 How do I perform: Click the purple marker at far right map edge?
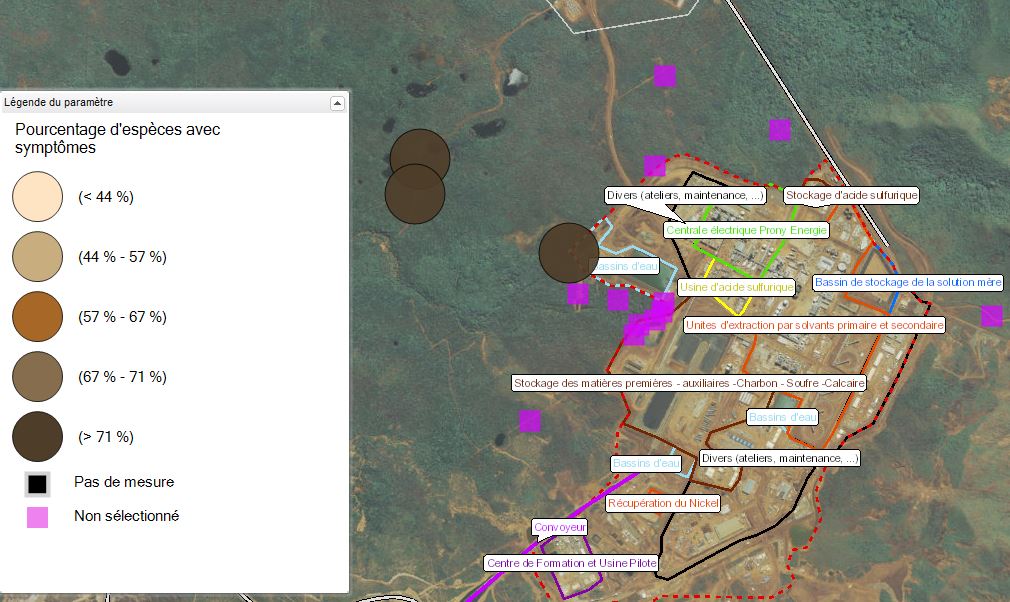[x=991, y=316]
